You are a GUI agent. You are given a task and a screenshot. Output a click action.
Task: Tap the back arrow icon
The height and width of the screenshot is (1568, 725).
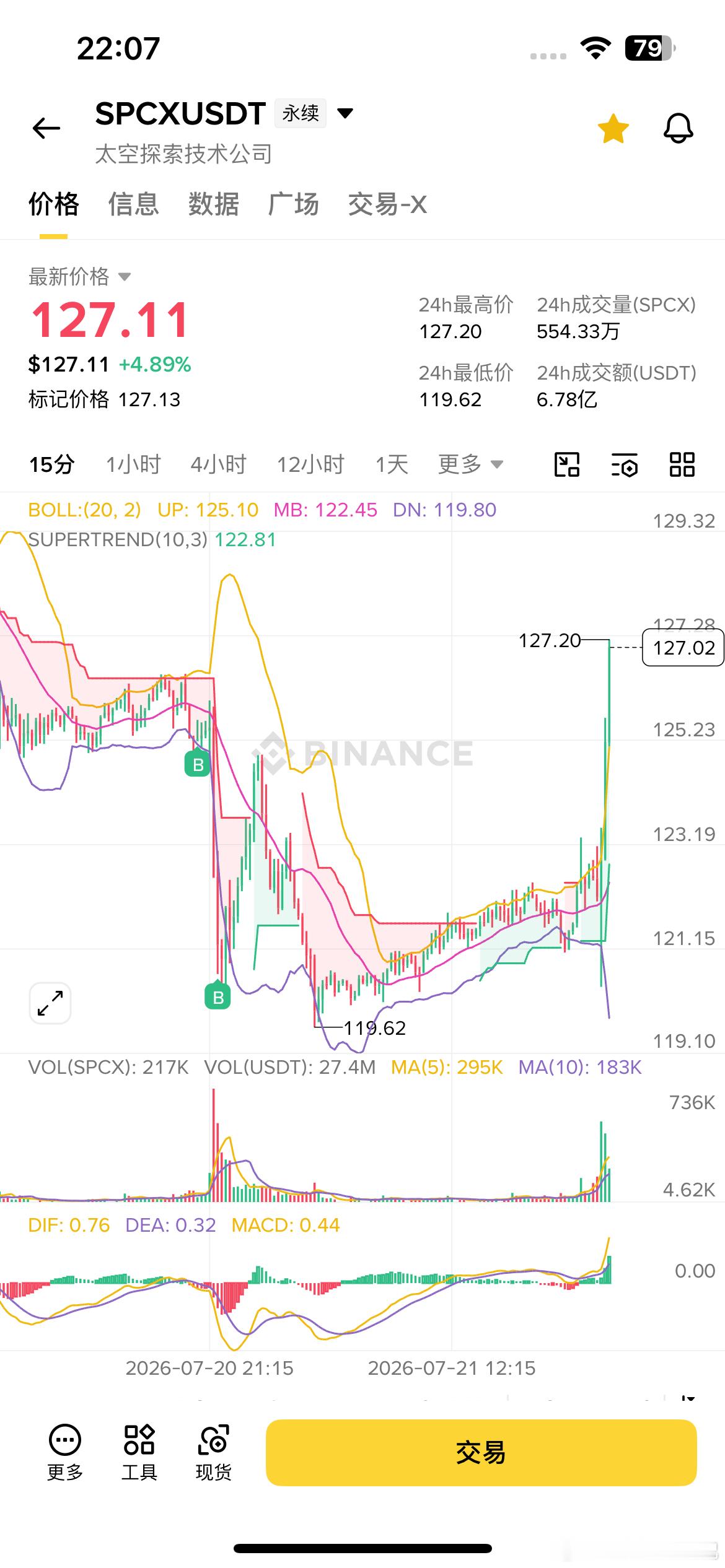[x=46, y=128]
